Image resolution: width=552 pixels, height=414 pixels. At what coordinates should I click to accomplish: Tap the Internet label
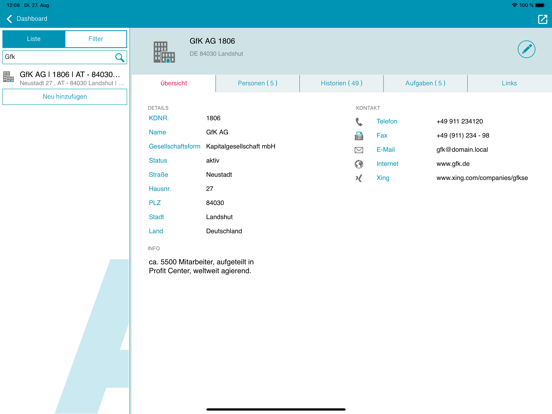[387, 164]
